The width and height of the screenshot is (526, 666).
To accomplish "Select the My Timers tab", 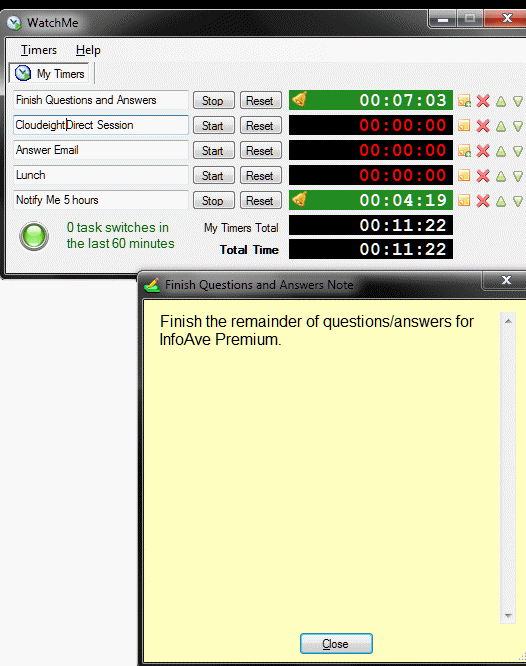I will pos(49,73).
